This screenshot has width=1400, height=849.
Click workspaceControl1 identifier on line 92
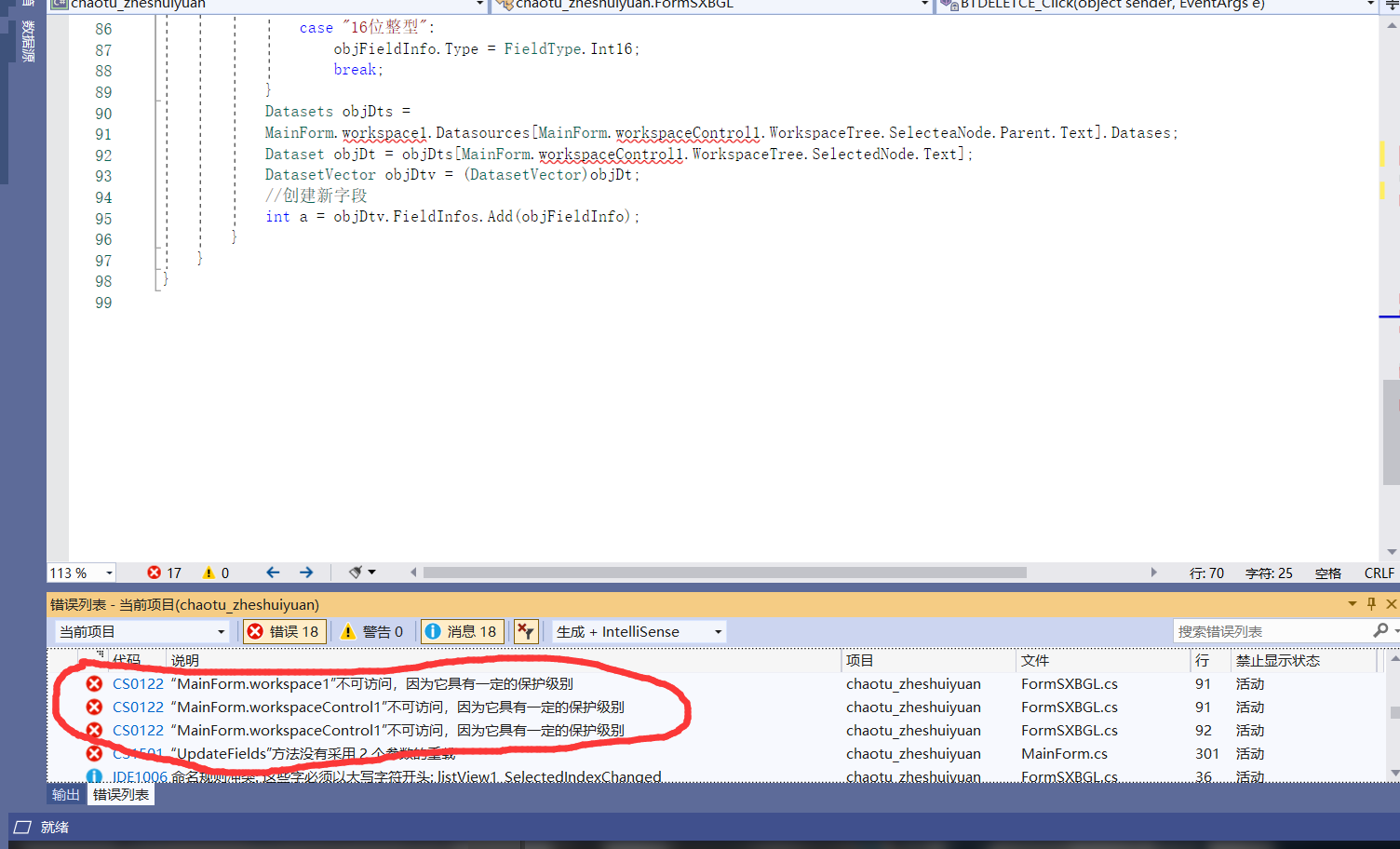pyautogui.click(x=611, y=154)
